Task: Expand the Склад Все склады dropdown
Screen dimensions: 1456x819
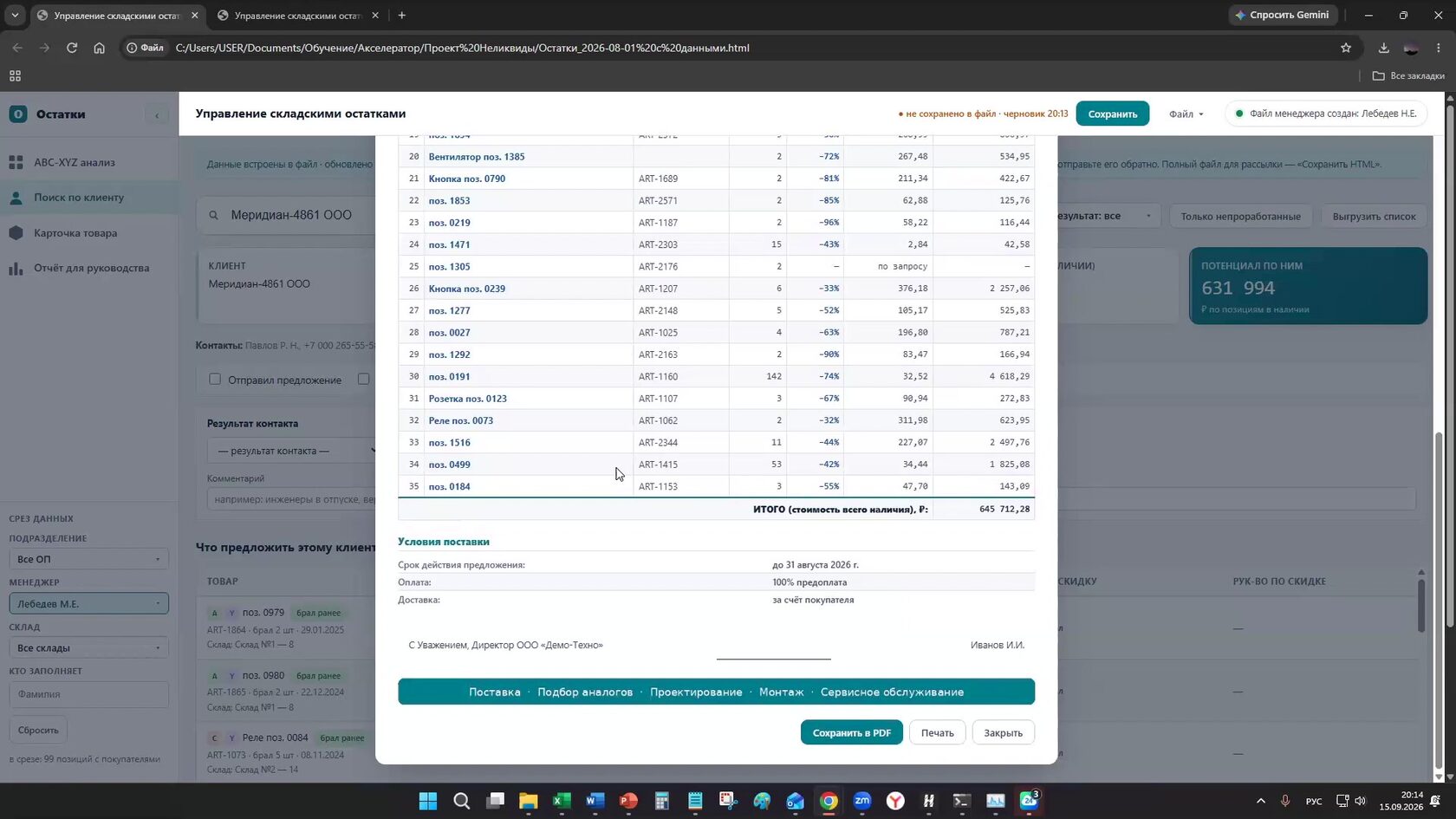Action: pyautogui.click(x=88, y=647)
